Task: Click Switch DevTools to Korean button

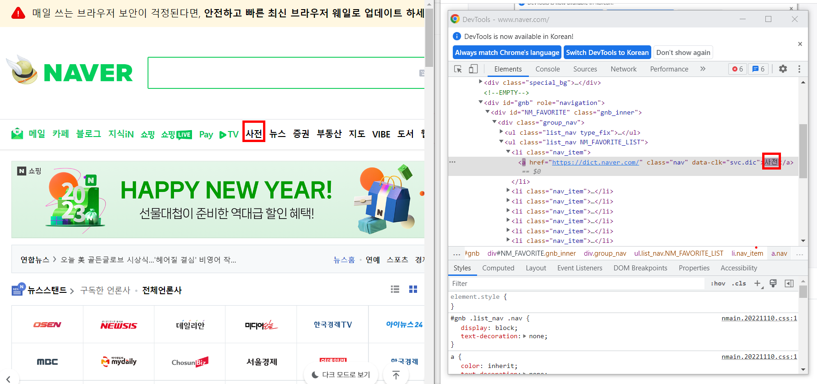Action: coord(607,53)
